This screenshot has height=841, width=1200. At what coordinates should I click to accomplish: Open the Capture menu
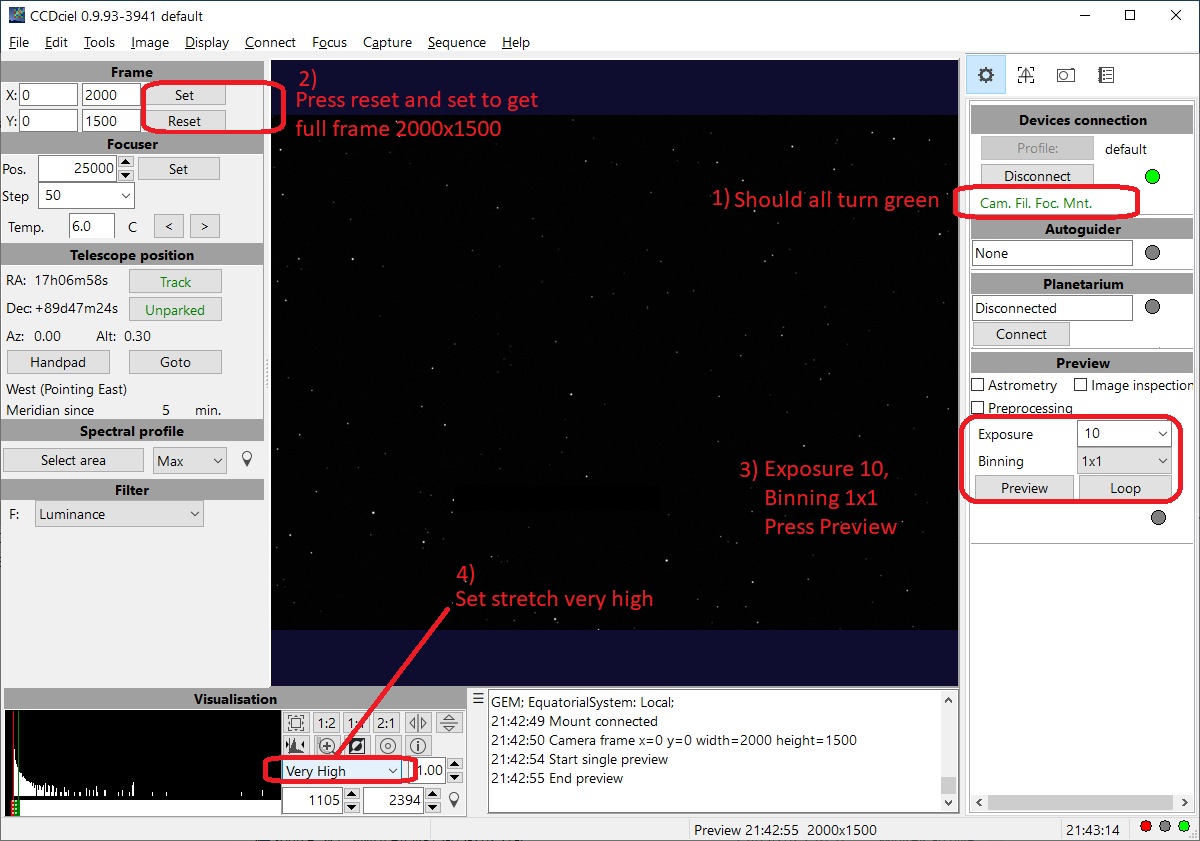click(x=387, y=42)
